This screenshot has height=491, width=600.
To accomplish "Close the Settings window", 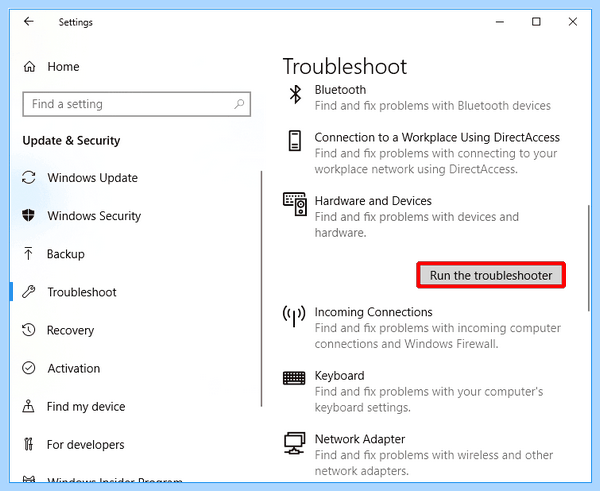I will (573, 22).
